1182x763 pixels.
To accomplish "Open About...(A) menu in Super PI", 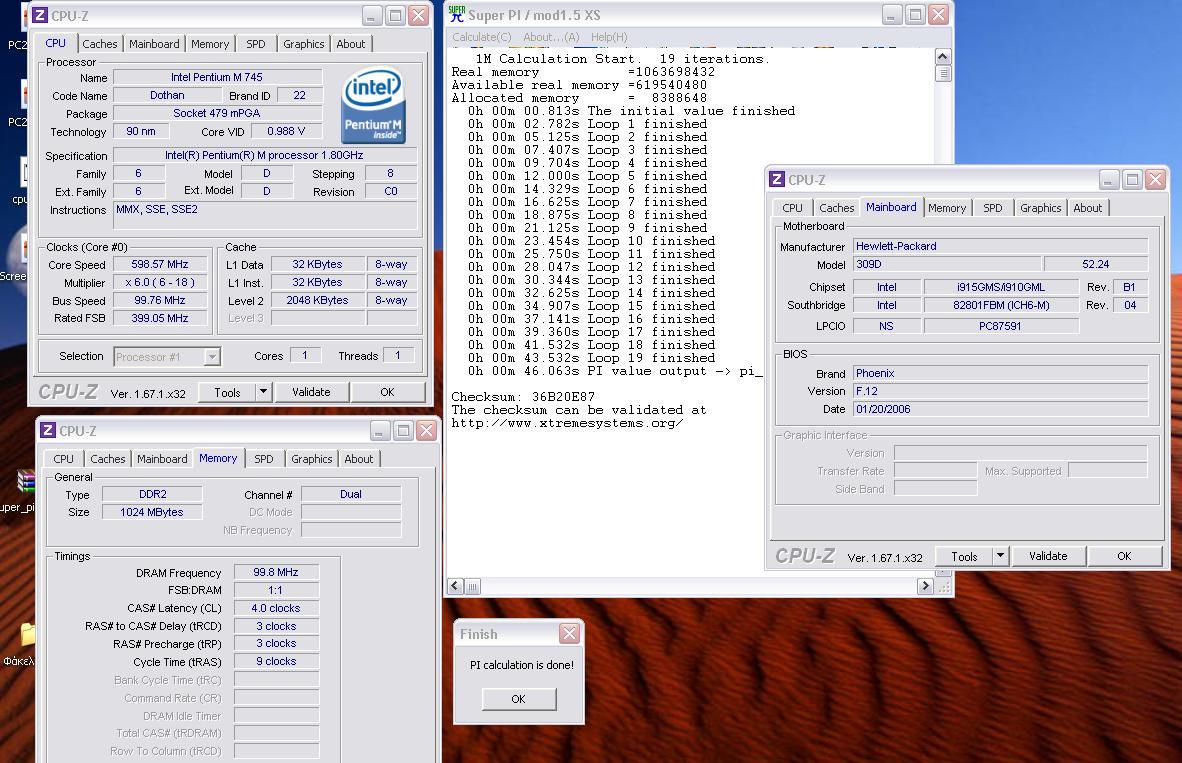I will pos(551,37).
